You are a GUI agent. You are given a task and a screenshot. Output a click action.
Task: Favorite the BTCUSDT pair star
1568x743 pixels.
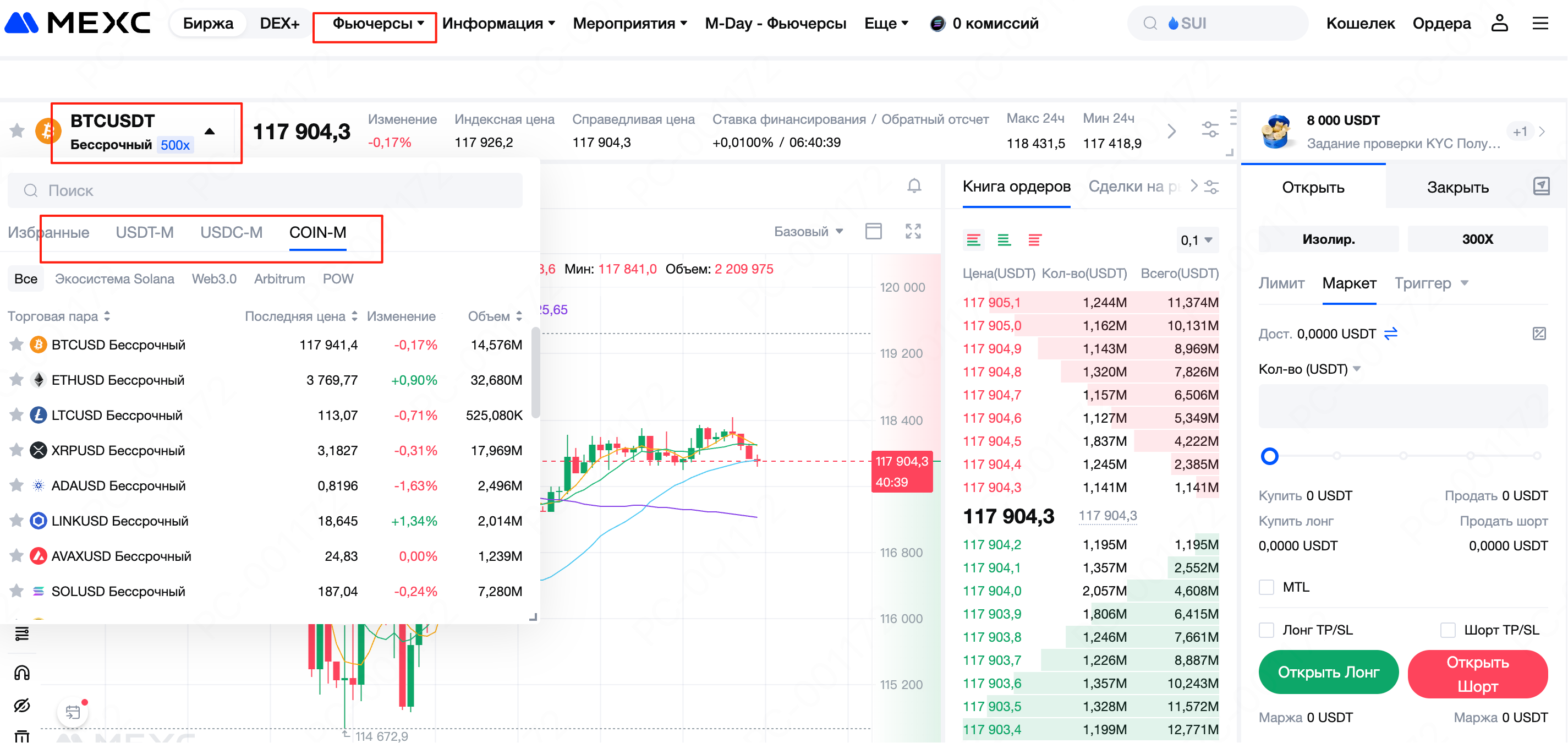point(17,130)
